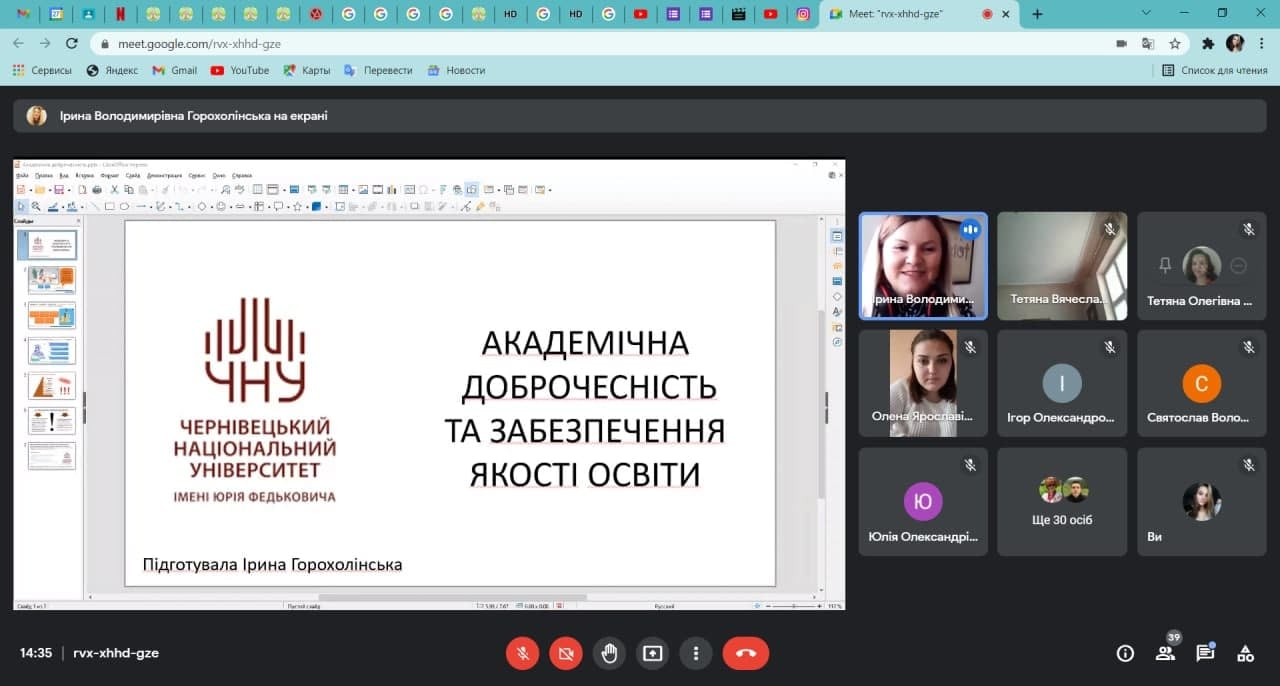
Task: Click the remove icon on Тетяна Олегівна's tile
Action: click(x=1239, y=265)
